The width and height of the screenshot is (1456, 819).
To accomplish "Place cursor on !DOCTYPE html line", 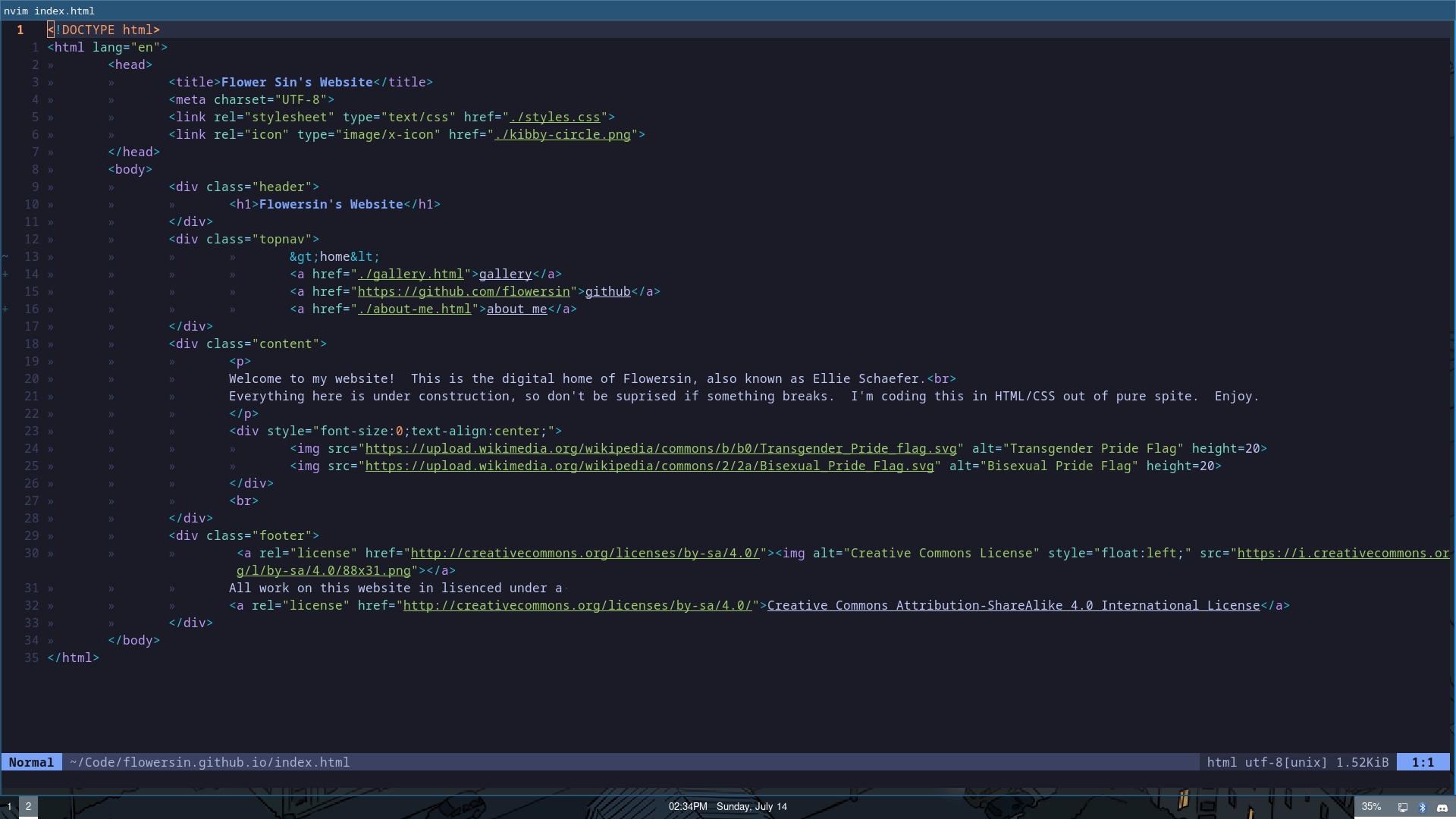I will [103, 30].
